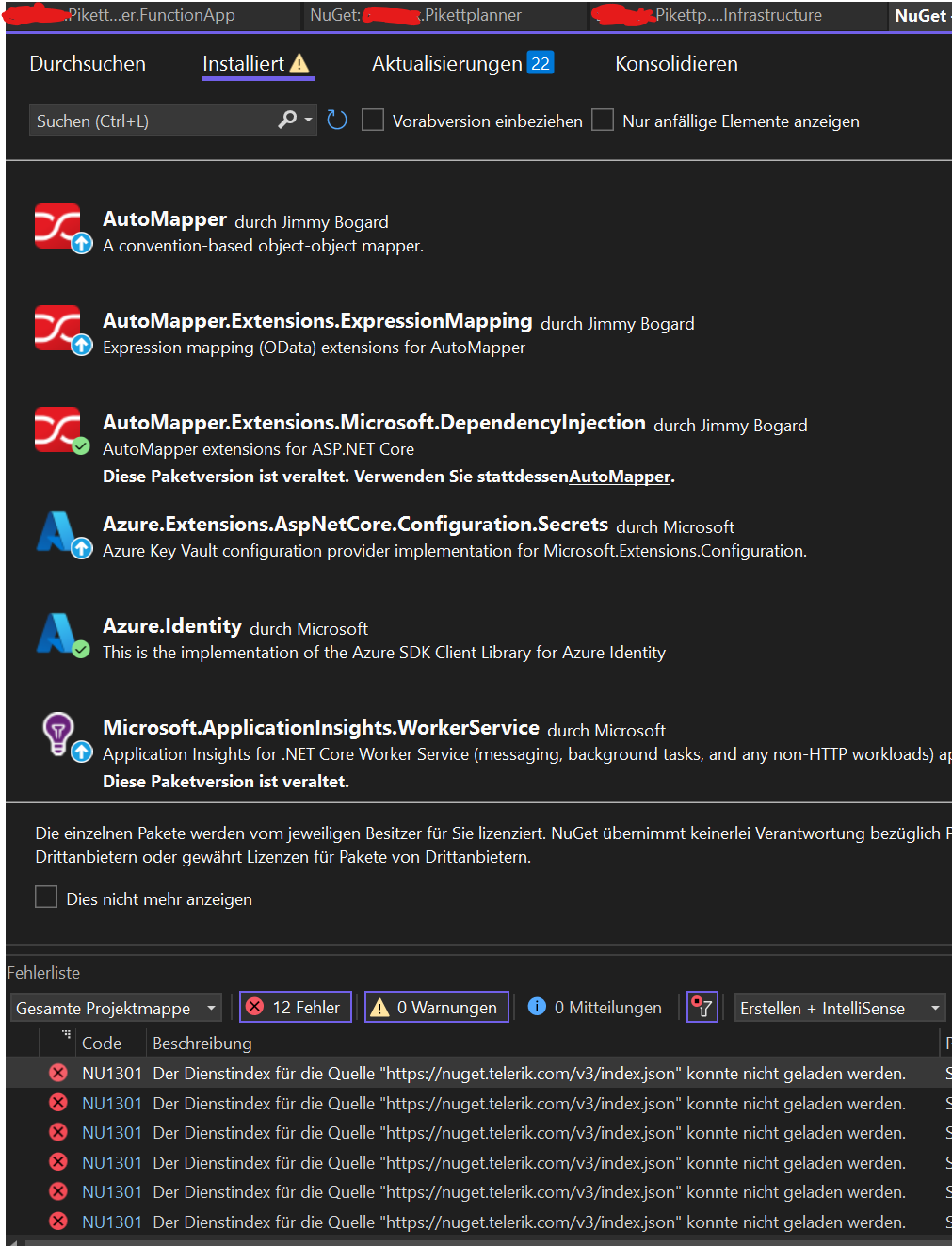Screen dimensions: 952x1246
Task: Click the 12 Fehler button
Action: (295, 1006)
